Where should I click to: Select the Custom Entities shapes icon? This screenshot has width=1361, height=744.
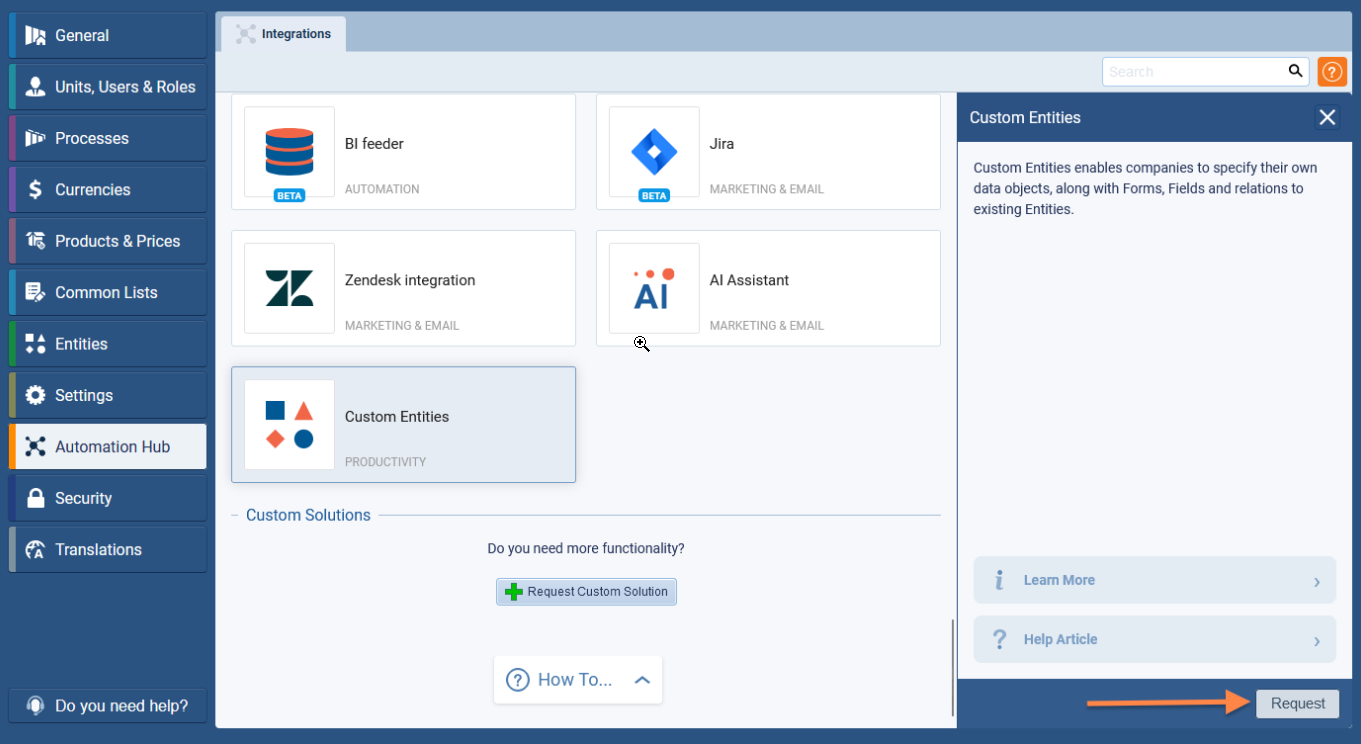(289, 424)
